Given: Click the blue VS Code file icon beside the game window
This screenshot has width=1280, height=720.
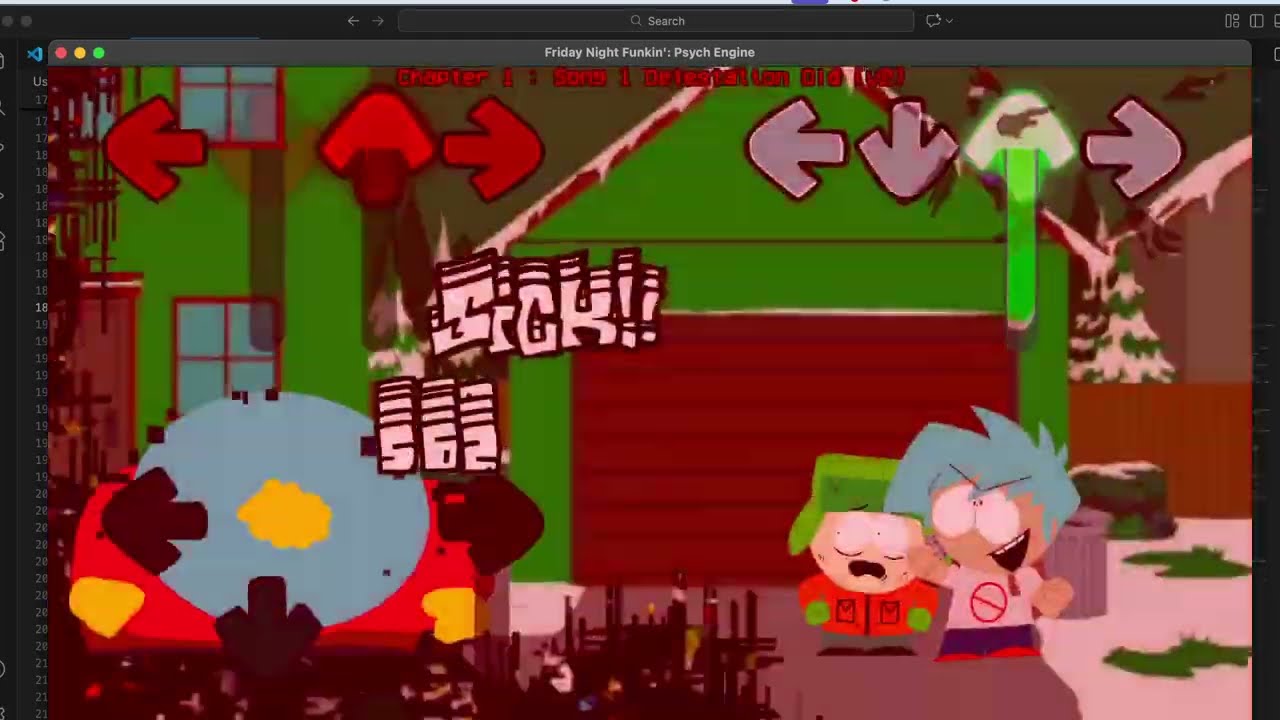Looking at the screenshot, I should (x=35, y=54).
